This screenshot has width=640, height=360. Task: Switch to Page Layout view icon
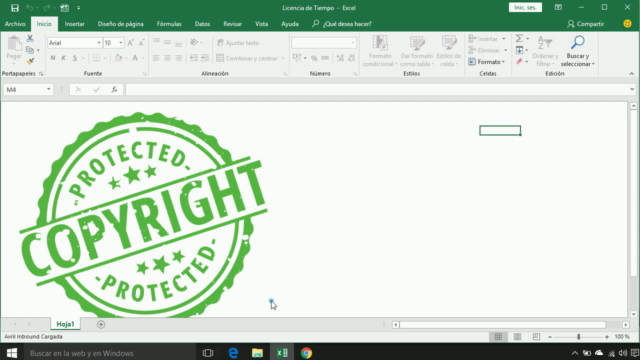[x=517, y=337]
